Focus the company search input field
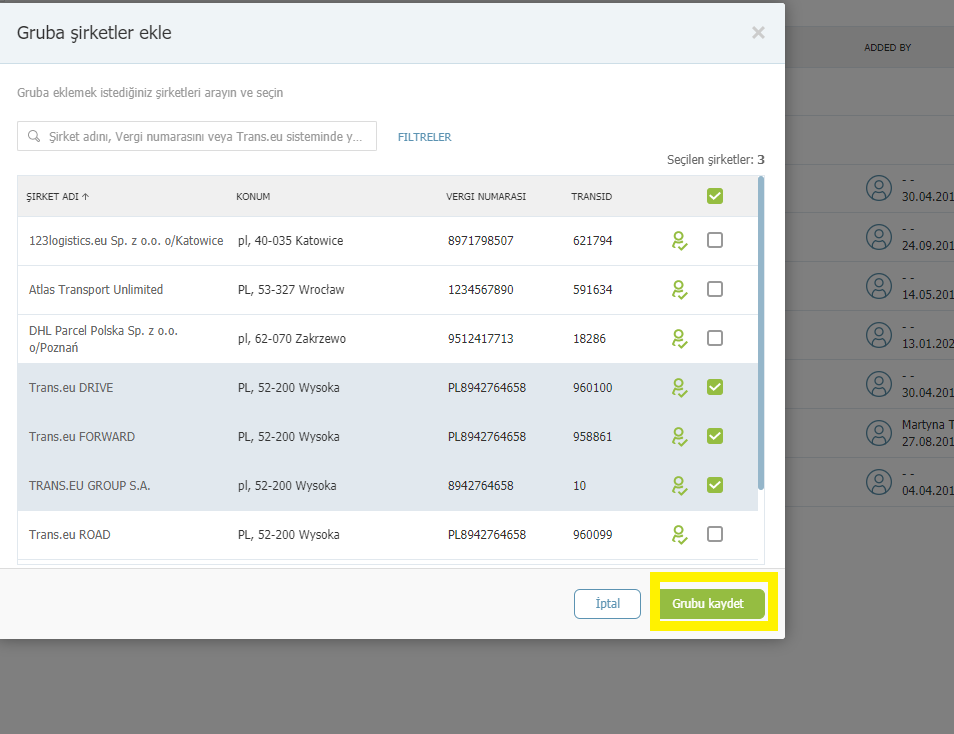Screen dimensions: 954x734 197,136
